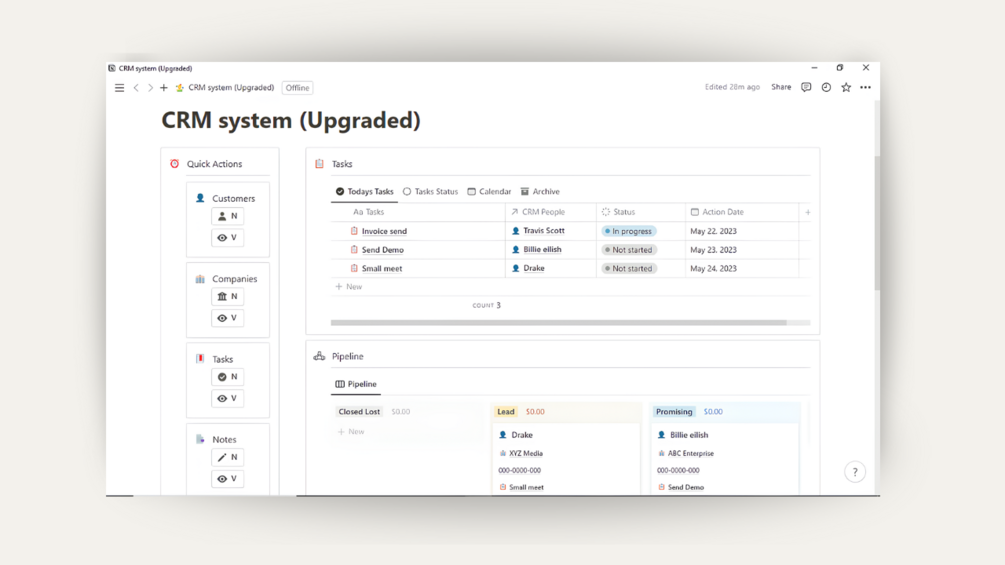
Task: Open the Small meet task row
Action: tap(382, 268)
